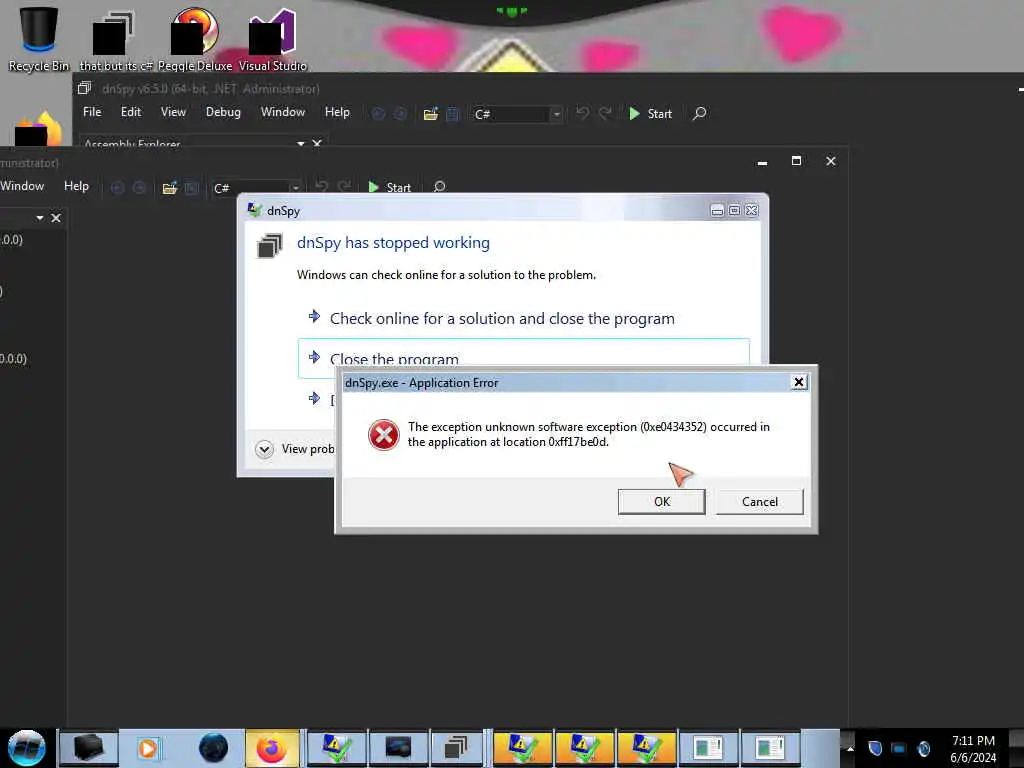The image size is (1024, 768).
Task: Open Help menu in the back dnSpy window
Action: [x=337, y=112]
